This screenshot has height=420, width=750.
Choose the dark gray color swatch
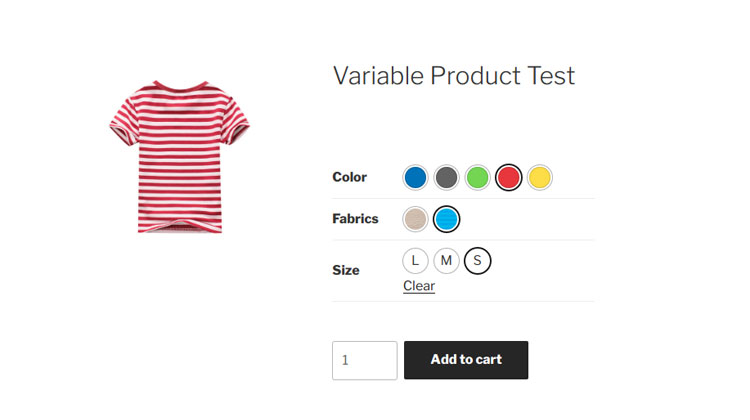[x=446, y=178]
